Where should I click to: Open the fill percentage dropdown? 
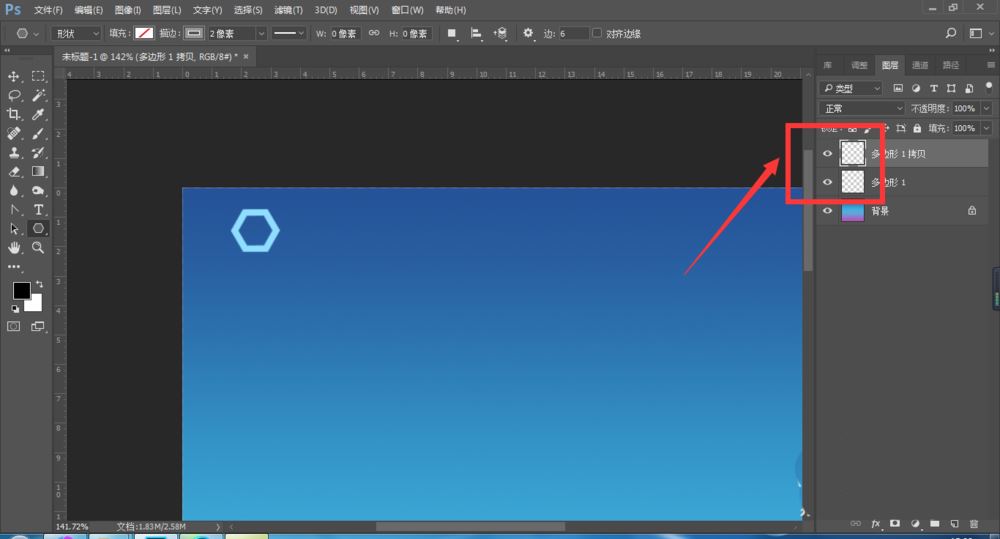987,128
